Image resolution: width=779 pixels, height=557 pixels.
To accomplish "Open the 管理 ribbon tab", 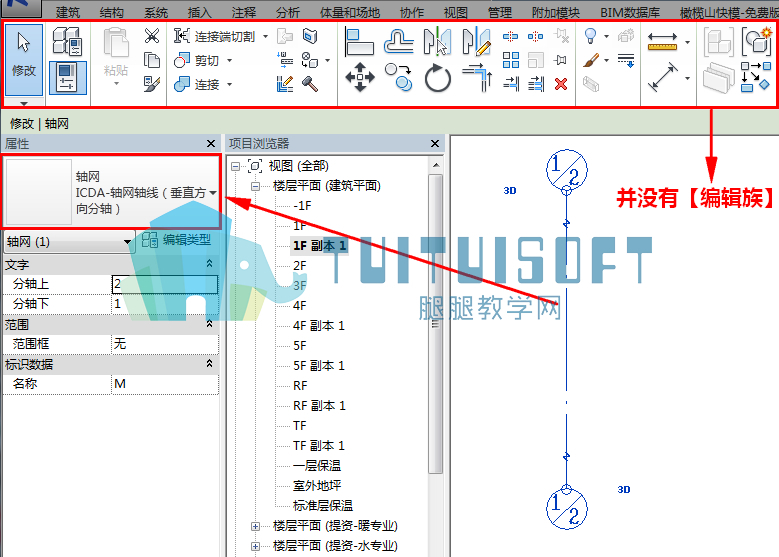I will 499,12.
